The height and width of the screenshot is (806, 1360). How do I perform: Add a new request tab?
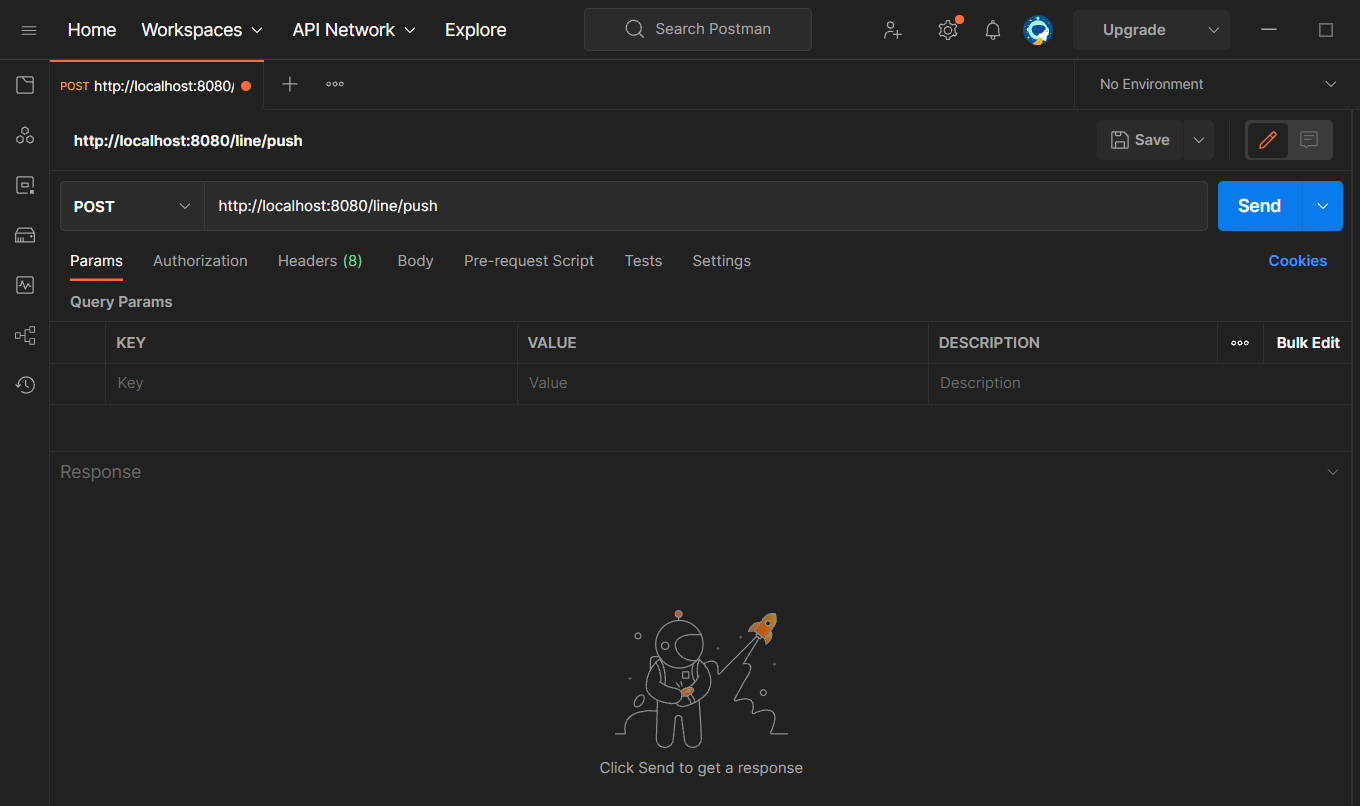click(290, 84)
